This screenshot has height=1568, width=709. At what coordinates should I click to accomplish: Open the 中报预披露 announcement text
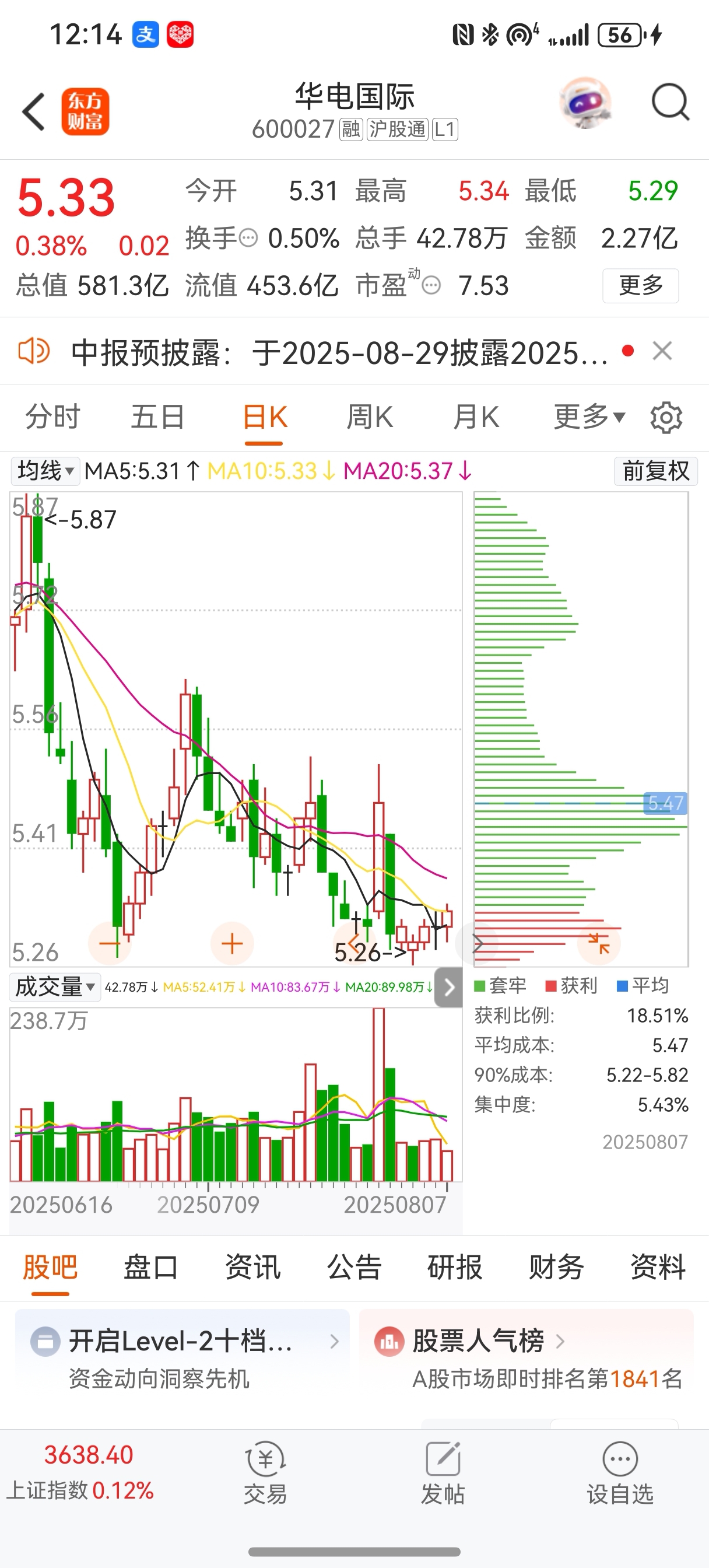339,352
